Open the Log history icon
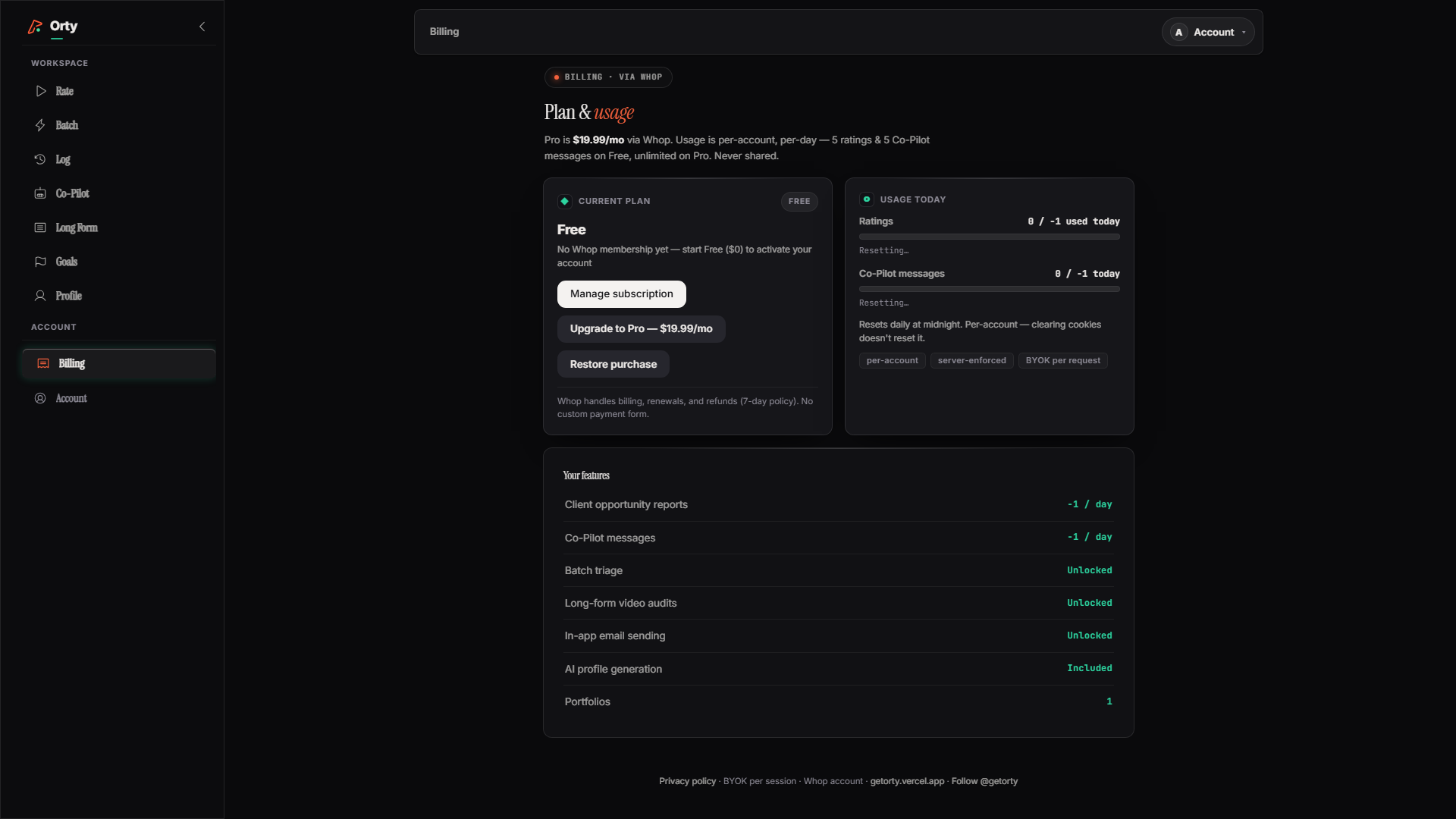1456x819 pixels. (x=41, y=159)
